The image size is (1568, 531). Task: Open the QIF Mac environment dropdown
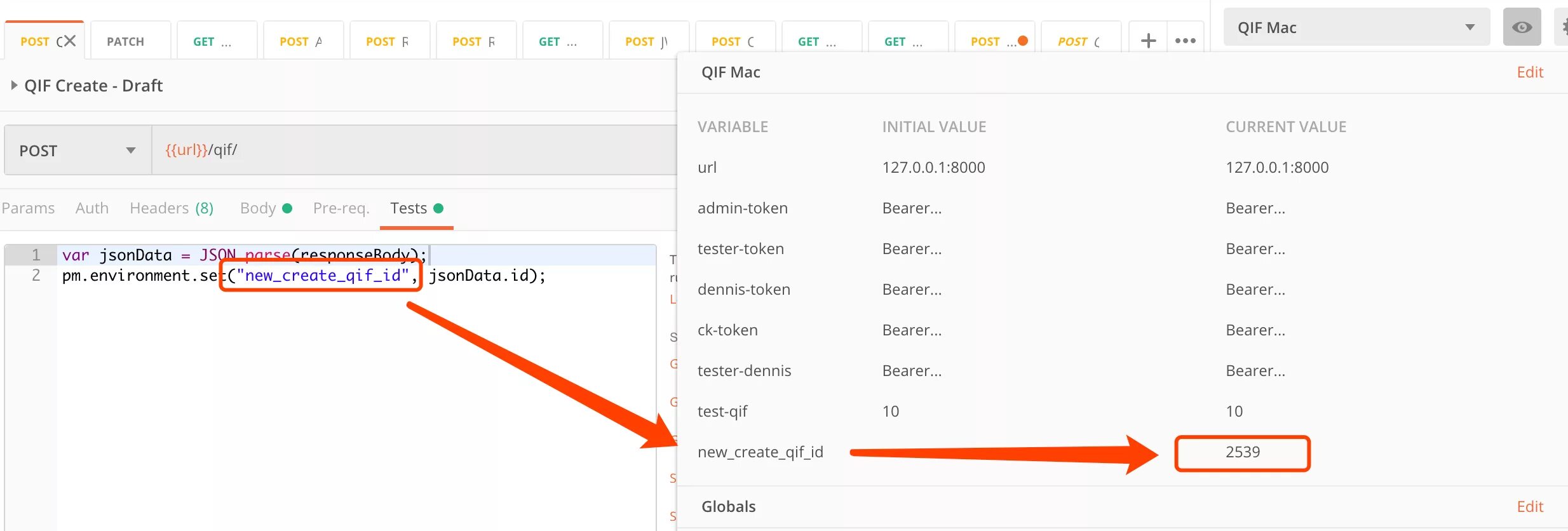click(x=1356, y=27)
